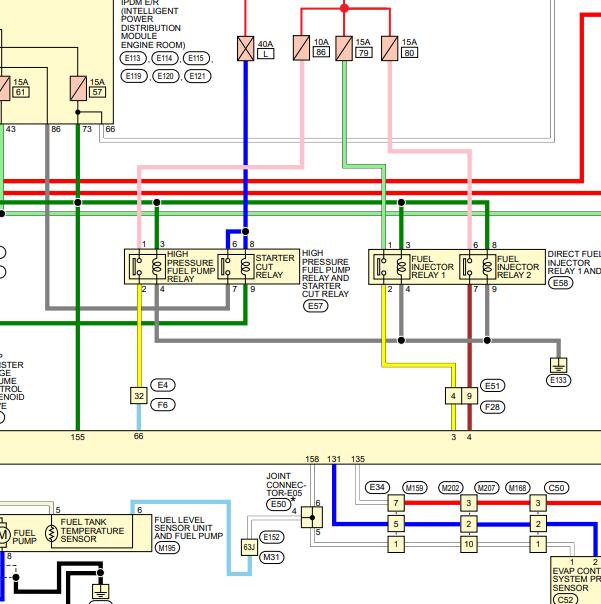
Task: Click the C50 connector label
Action: pos(557,488)
